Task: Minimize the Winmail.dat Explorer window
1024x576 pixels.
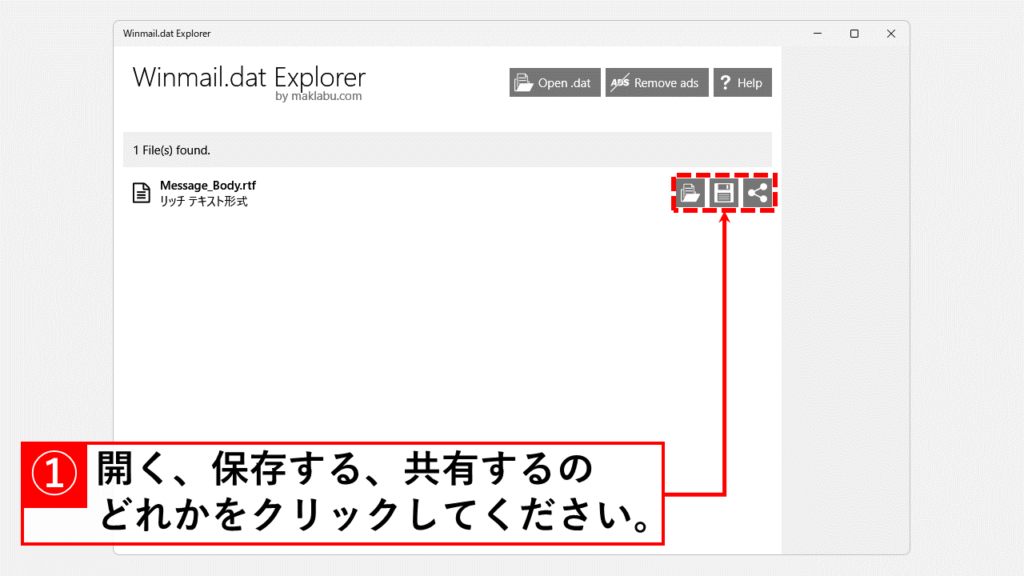Action: point(816,33)
